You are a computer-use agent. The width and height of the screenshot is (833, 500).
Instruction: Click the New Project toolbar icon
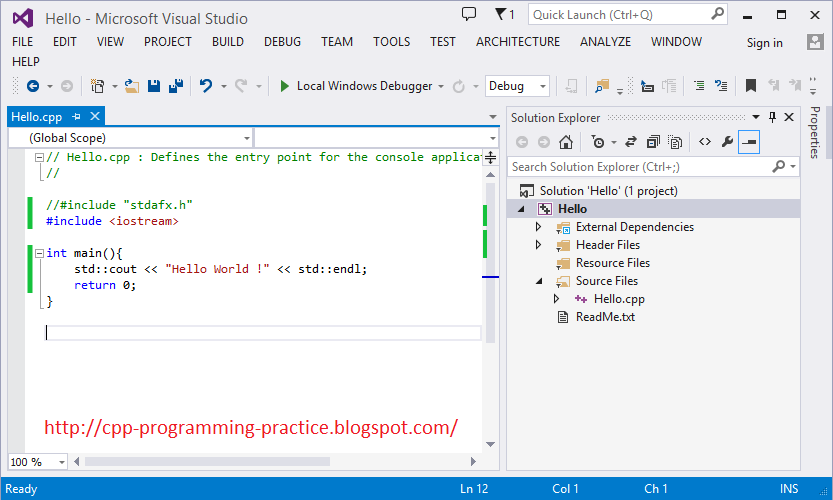point(97,86)
